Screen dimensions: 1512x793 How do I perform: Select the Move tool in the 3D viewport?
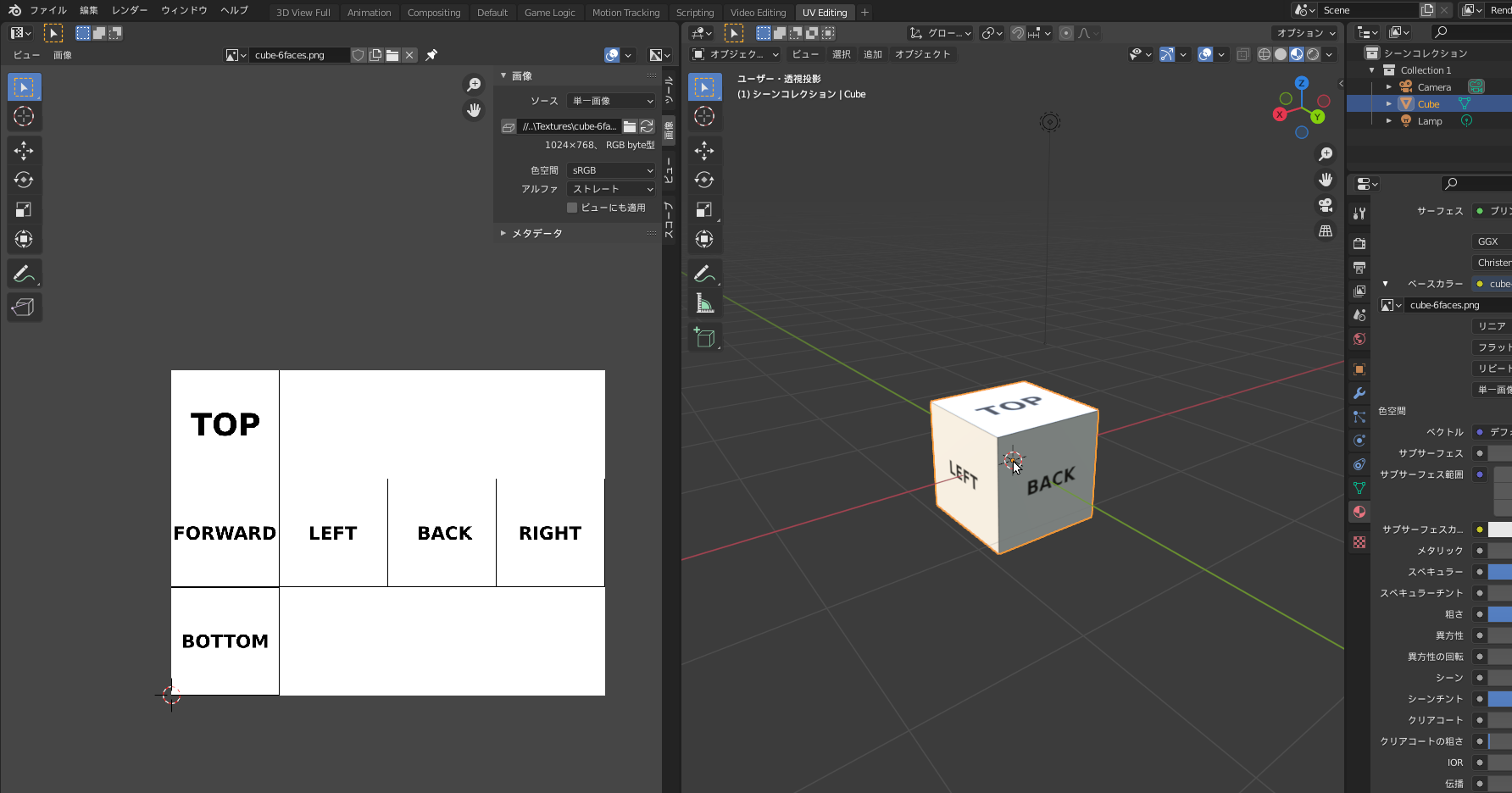(704, 151)
